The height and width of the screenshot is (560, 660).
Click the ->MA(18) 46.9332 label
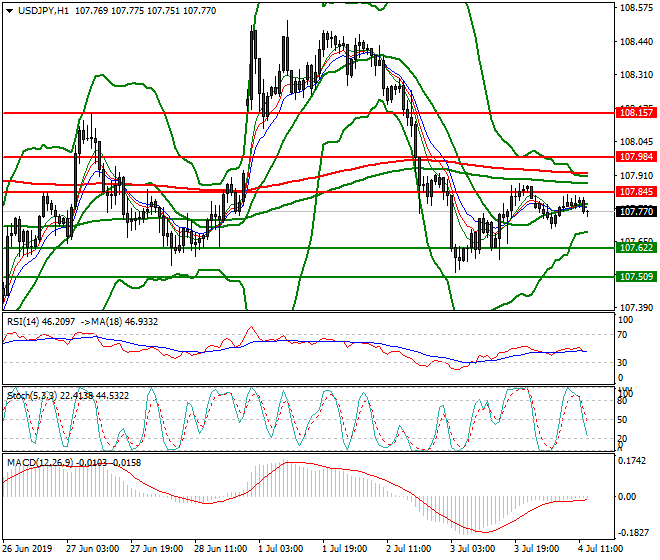[x=119, y=322]
